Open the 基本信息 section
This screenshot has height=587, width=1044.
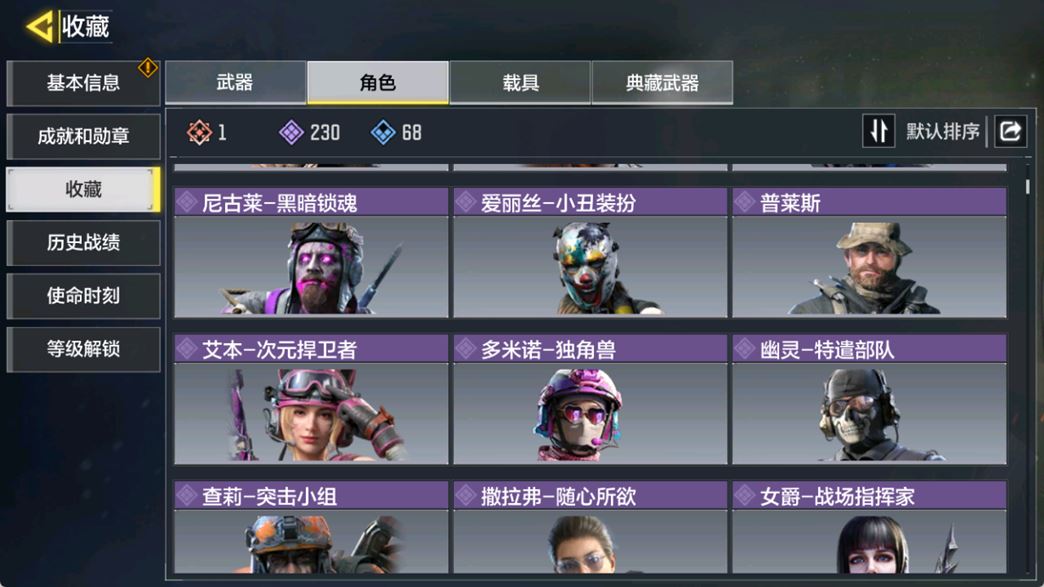click(83, 83)
